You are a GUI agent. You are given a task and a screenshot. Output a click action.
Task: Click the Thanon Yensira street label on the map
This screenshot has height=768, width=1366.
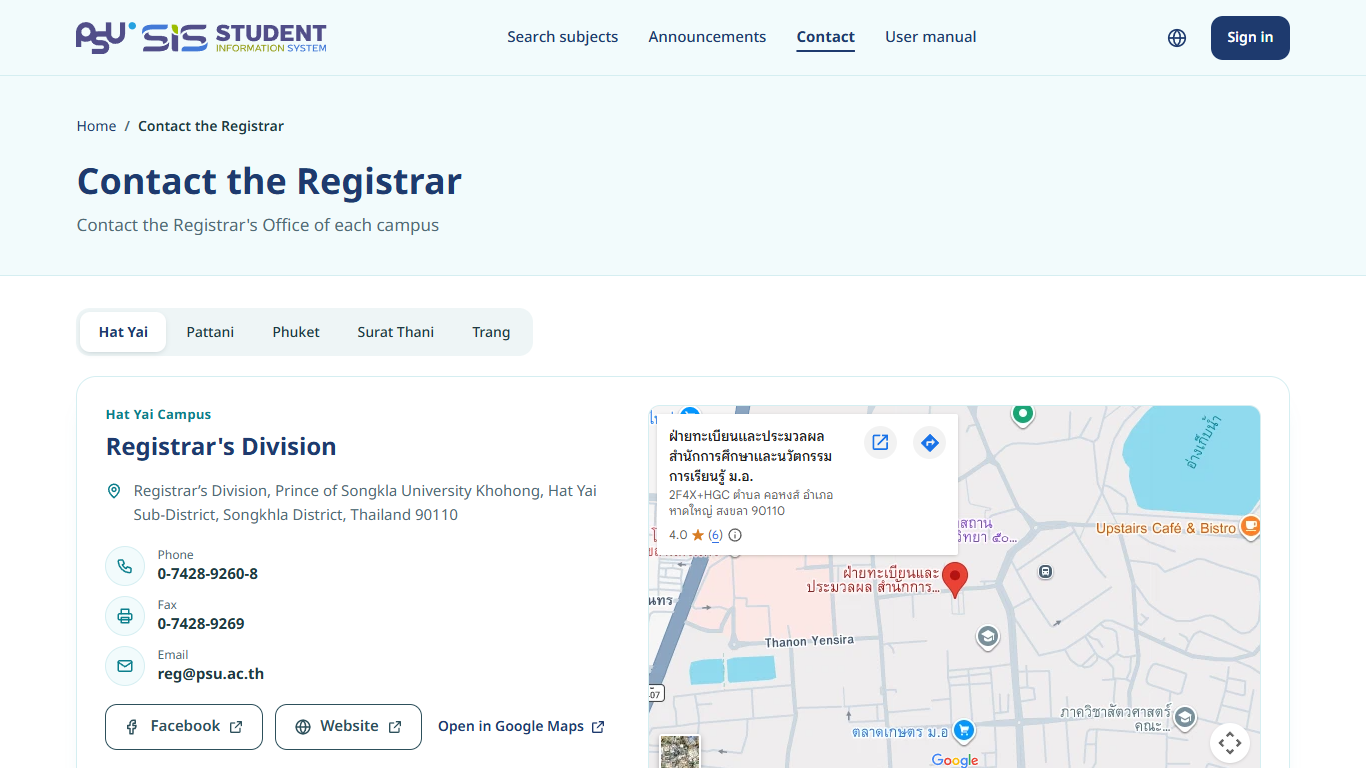click(810, 641)
